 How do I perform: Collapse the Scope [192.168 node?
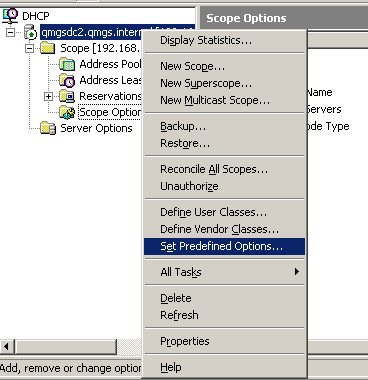[x=30, y=49]
